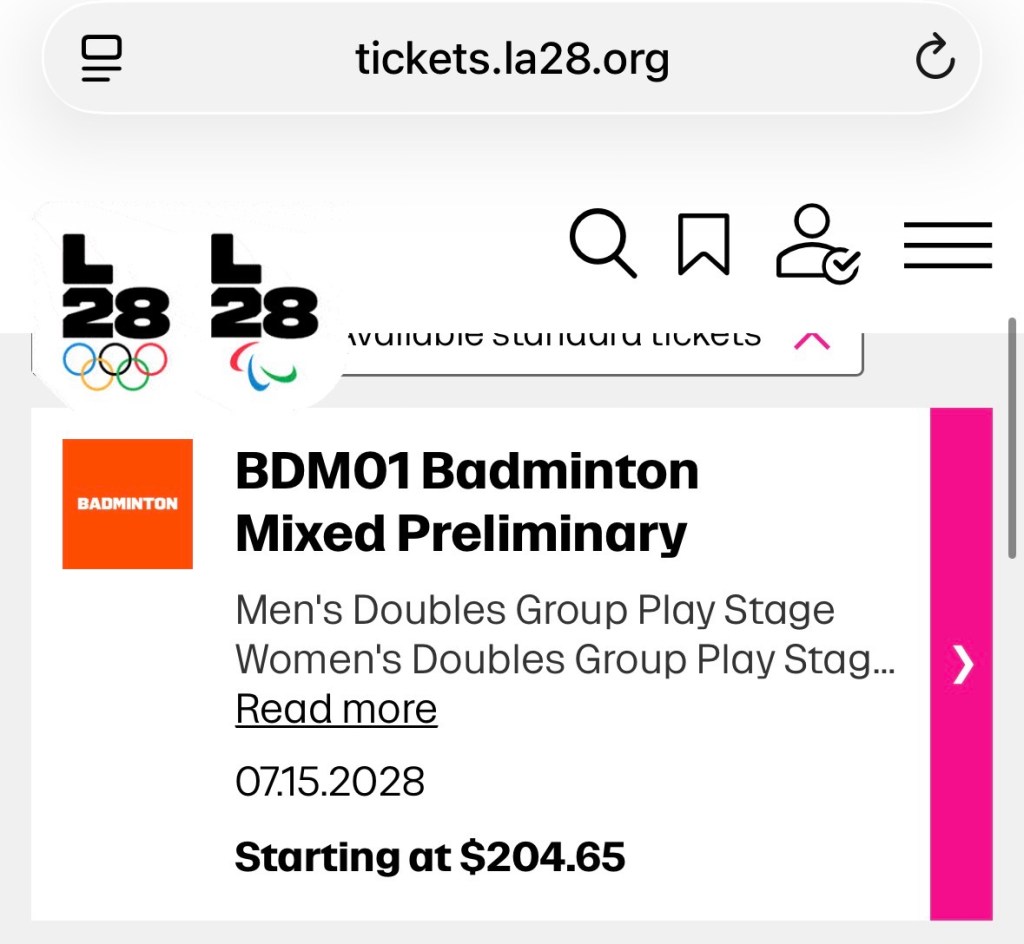
Task: Expand the description with 'Read more'
Action: point(336,709)
